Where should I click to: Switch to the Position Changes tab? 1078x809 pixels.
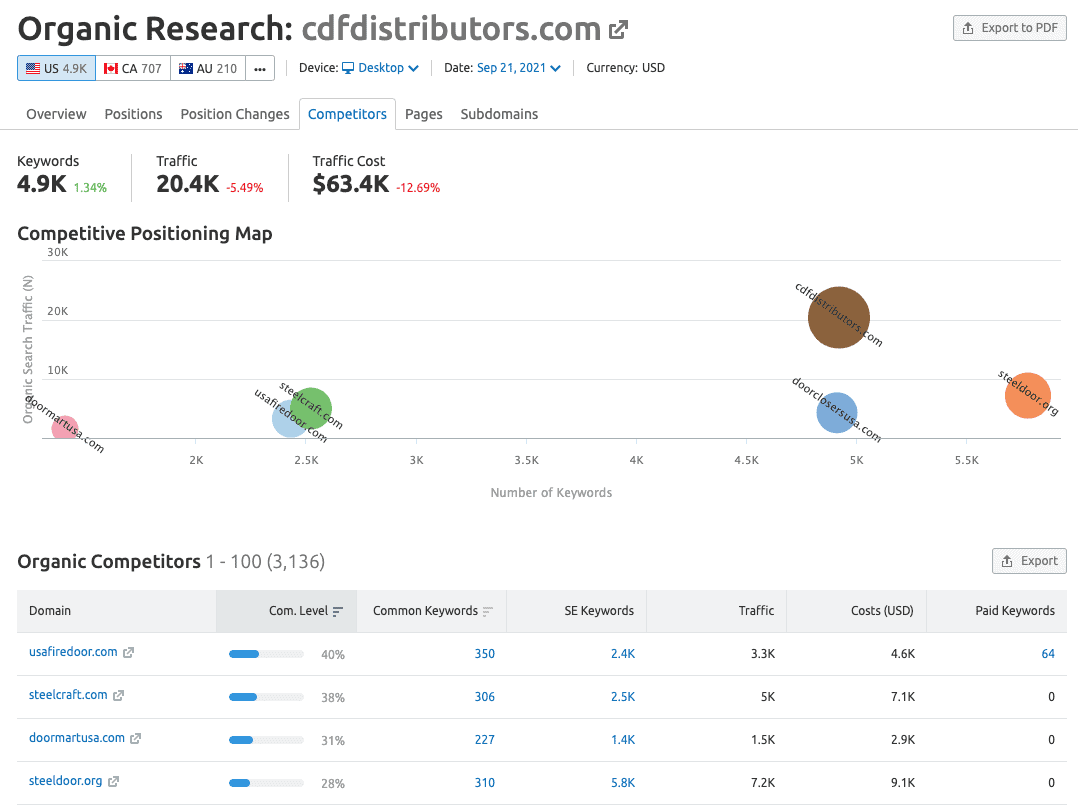click(235, 114)
